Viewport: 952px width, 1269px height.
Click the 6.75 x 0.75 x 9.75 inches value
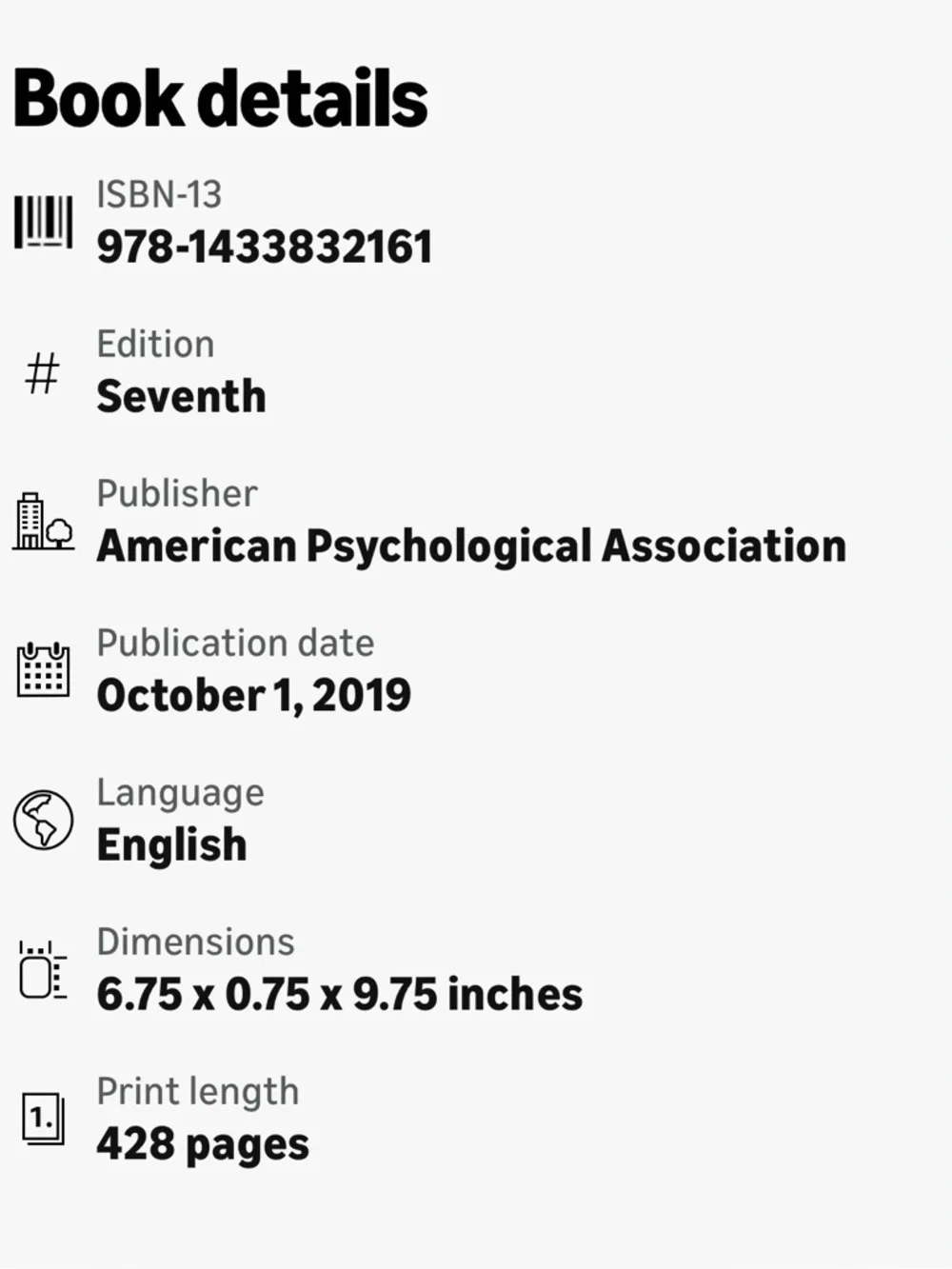340,995
